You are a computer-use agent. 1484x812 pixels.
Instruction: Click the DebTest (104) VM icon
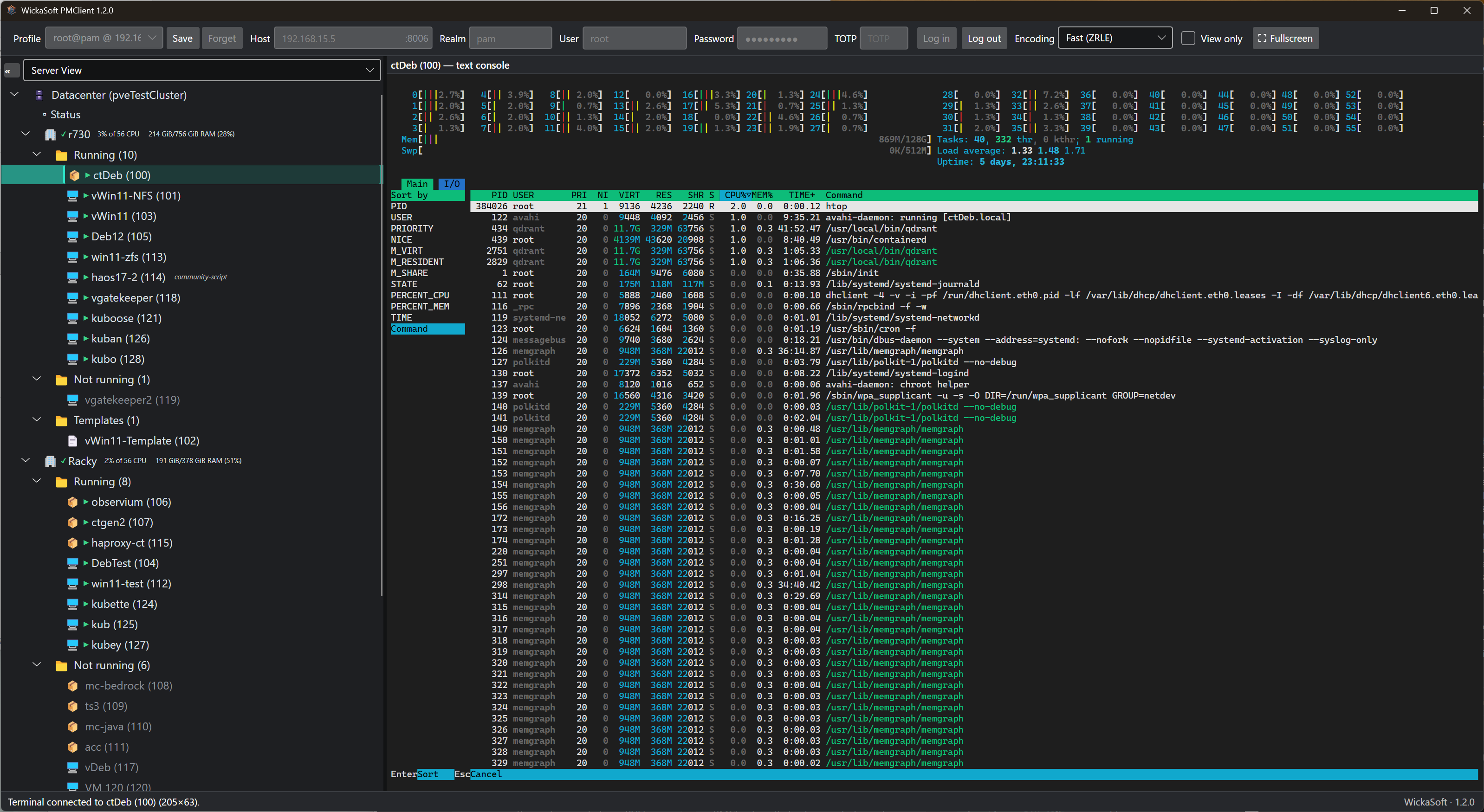(72, 563)
